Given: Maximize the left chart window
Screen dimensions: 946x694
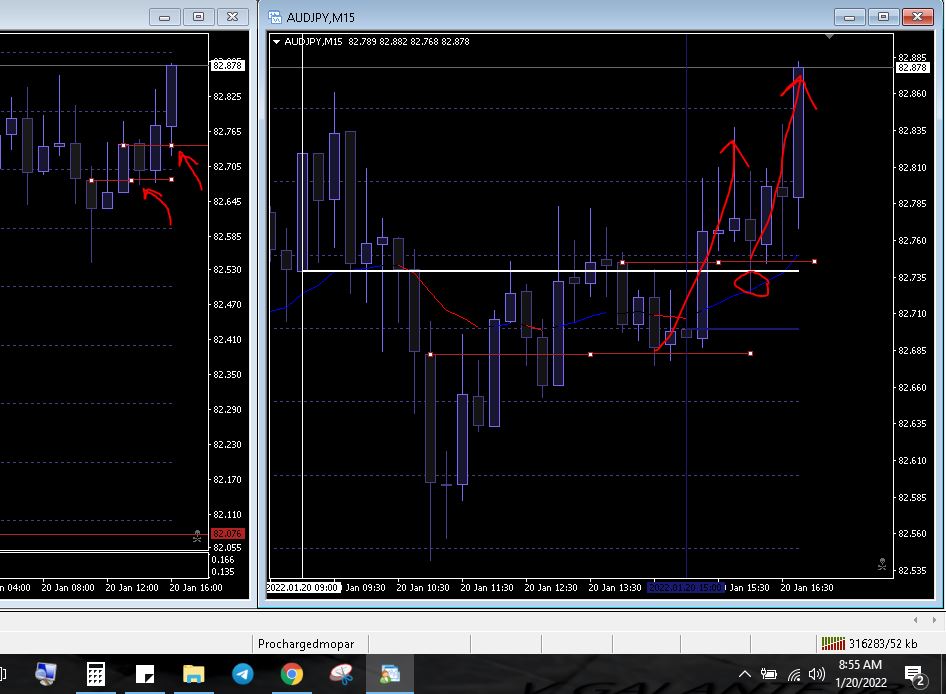Looking at the screenshot, I should (198, 17).
